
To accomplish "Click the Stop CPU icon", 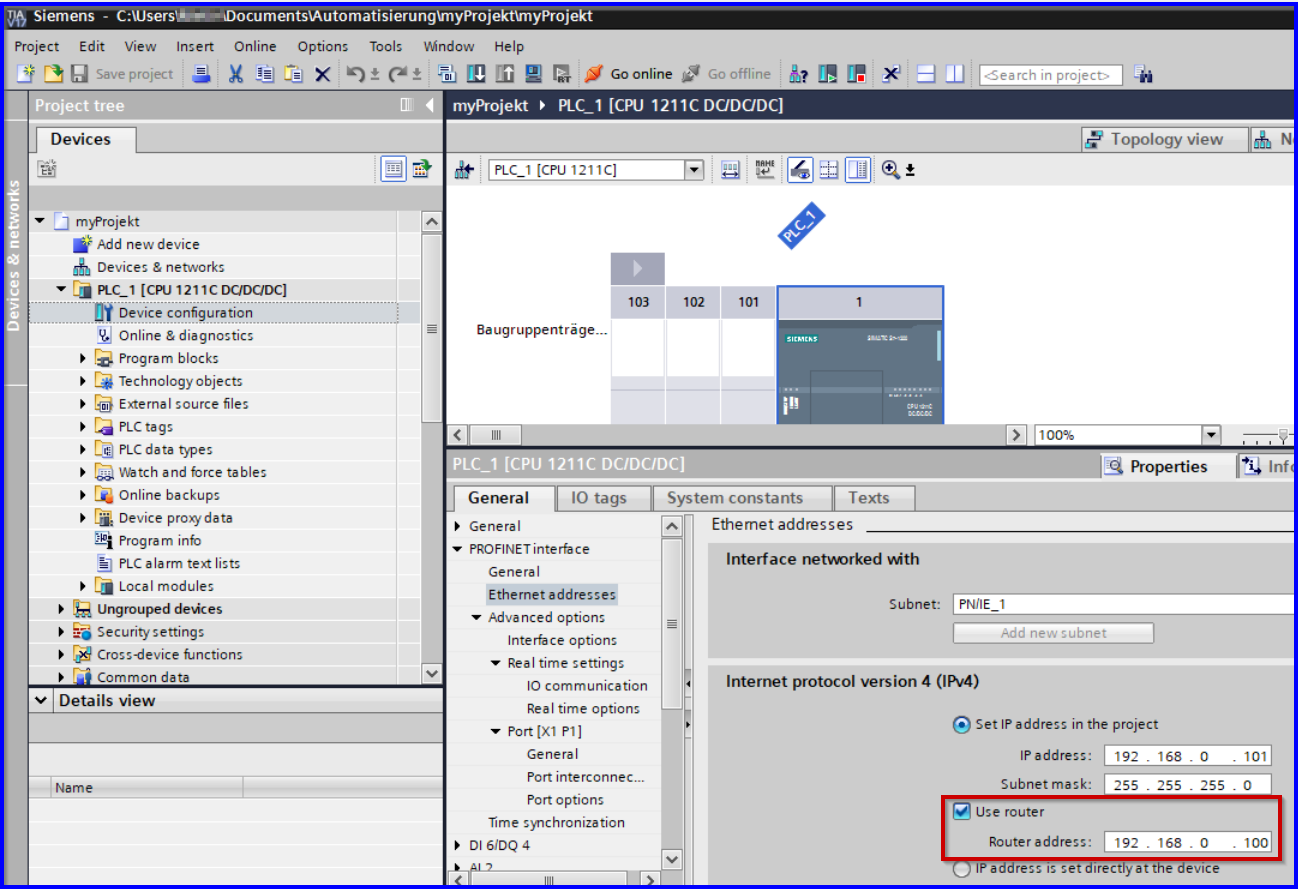I will click(856, 74).
